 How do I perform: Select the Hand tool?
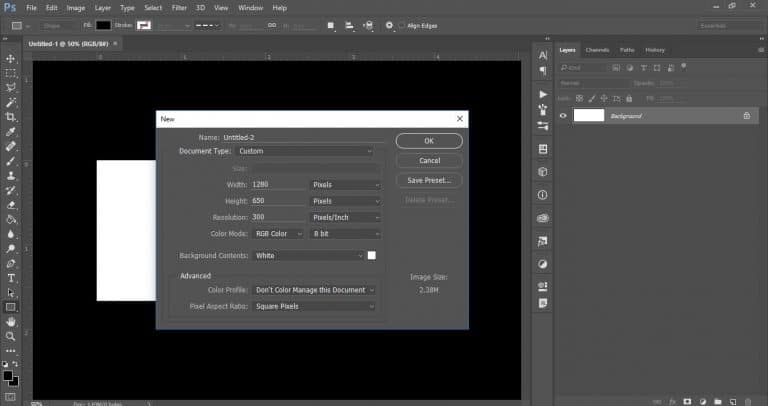[x=11, y=322]
